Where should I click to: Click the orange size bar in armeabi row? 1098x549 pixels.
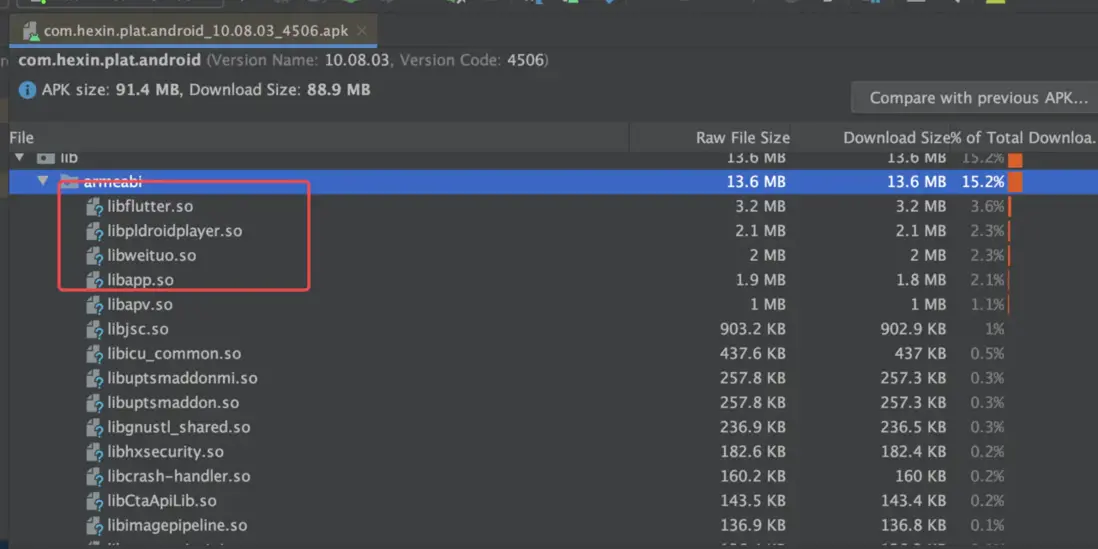pos(1015,182)
